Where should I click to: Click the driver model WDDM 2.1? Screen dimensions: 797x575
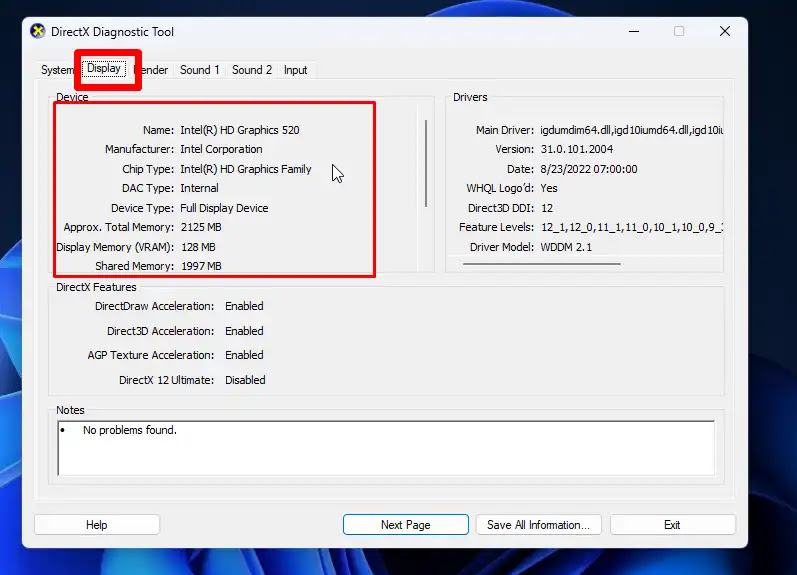pos(566,247)
